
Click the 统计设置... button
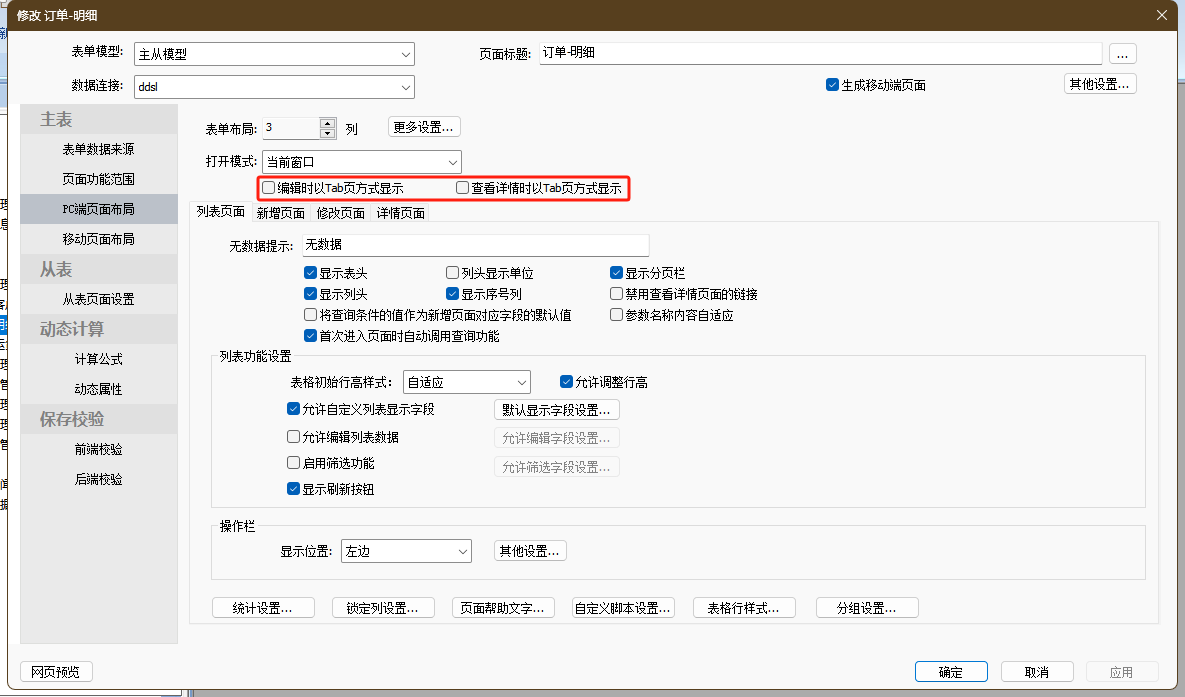[x=263, y=608]
